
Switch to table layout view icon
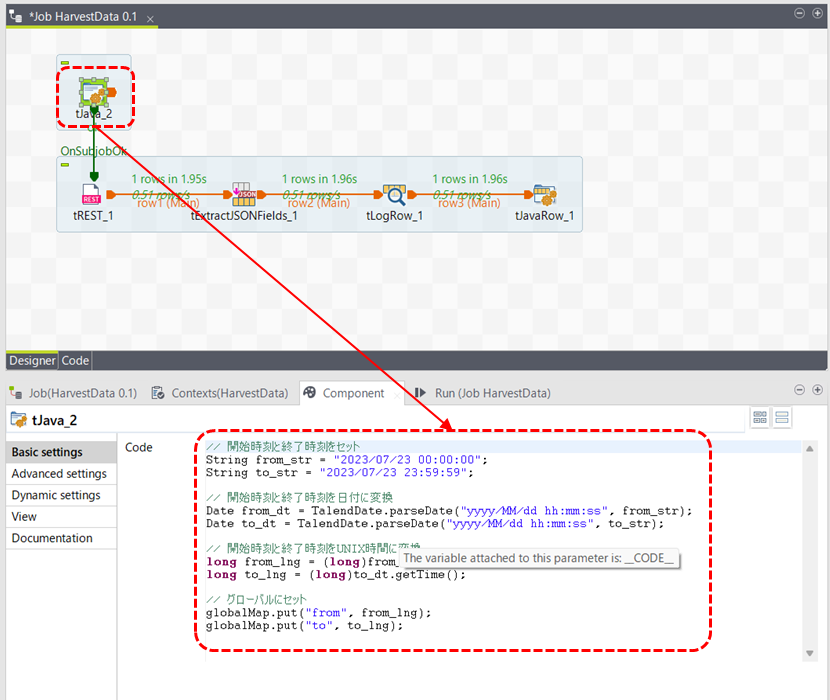coord(760,417)
